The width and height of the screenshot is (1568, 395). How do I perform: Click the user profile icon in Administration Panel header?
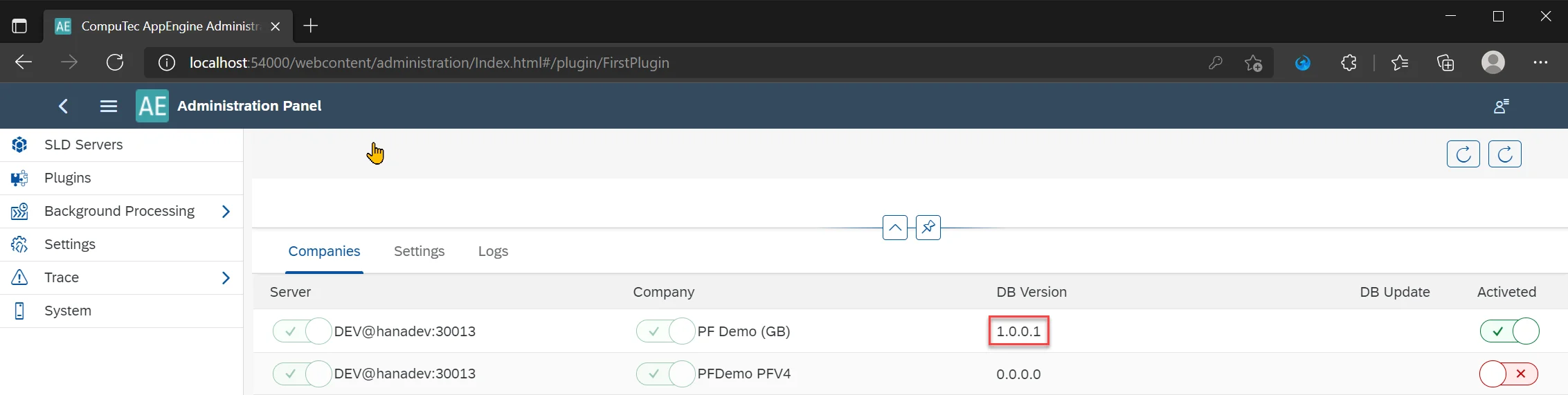point(1501,106)
